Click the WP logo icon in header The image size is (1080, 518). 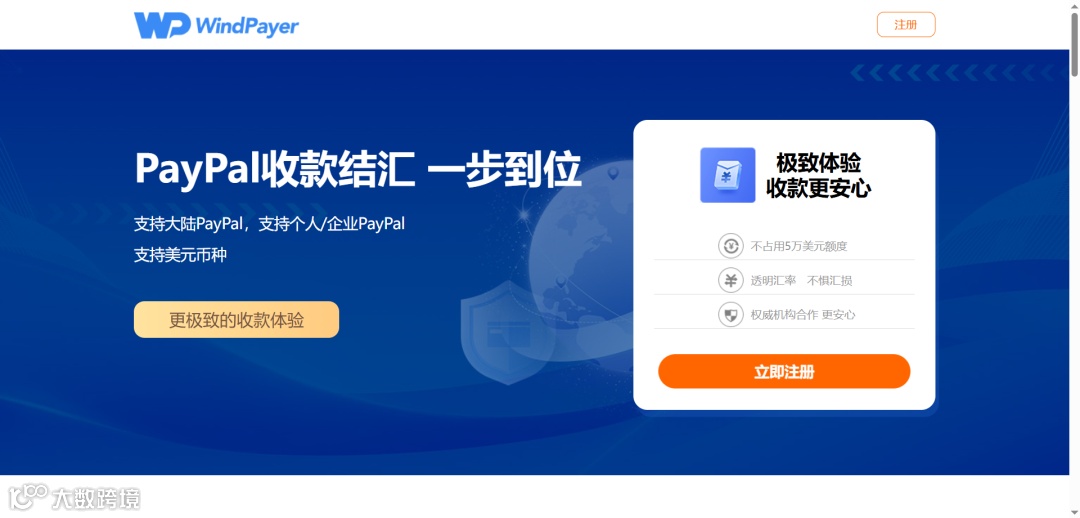coord(162,25)
